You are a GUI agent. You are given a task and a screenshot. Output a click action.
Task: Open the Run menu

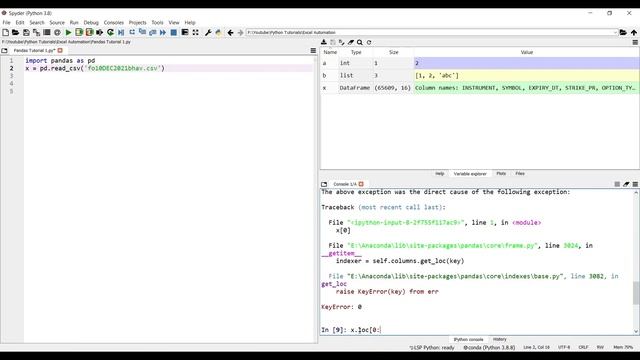click(x=74, y=22)
